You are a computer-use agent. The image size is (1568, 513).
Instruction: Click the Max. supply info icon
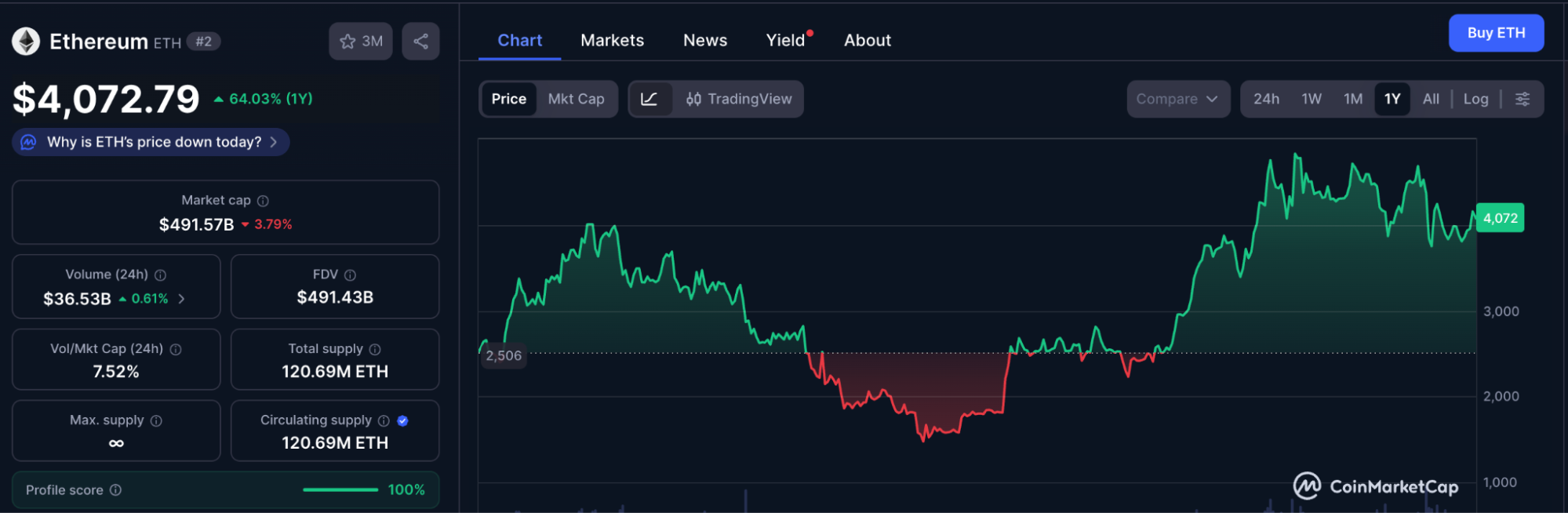pyautogui.click(x=156, y=421)
